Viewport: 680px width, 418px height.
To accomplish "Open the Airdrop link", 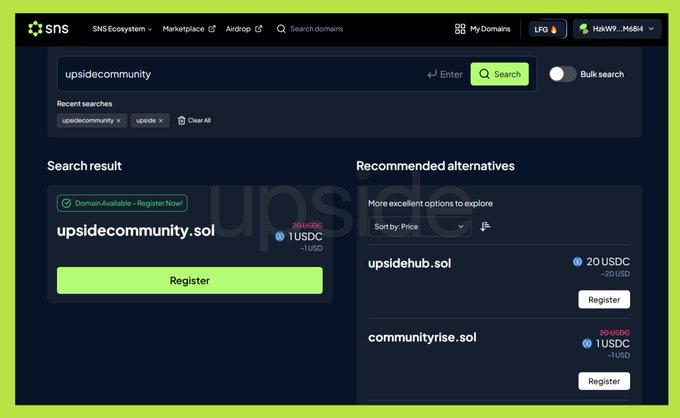I will click(244, 29).
